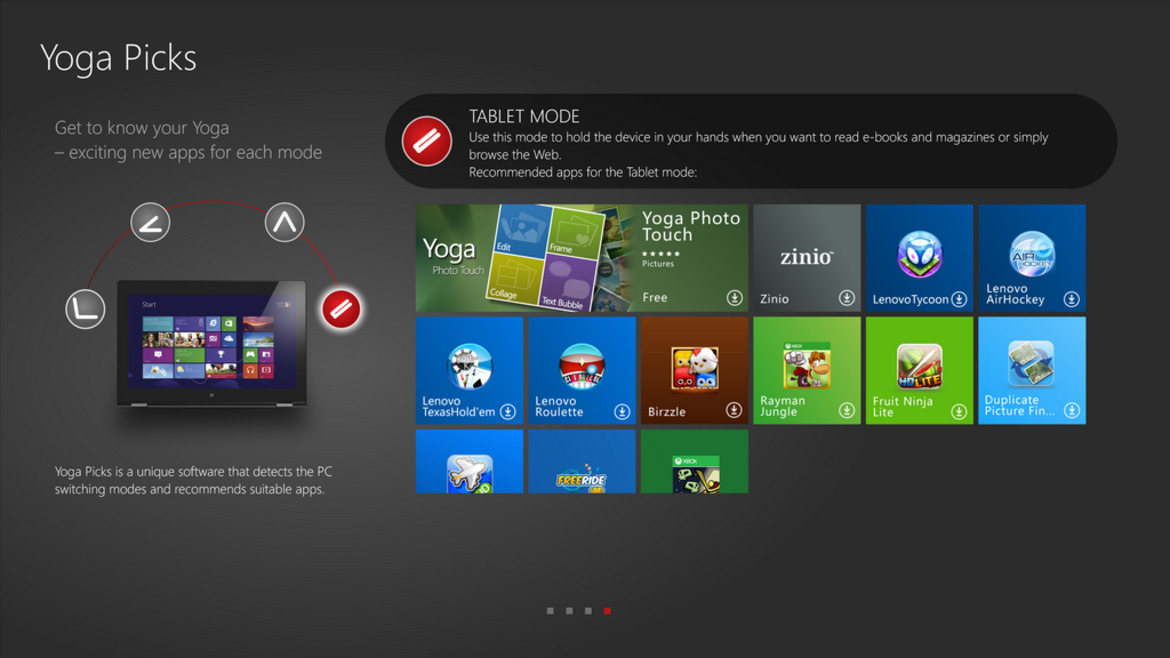Select the stand mode circle icon
The width and height of the screenshot is (1170, 658).
[150, 222]
